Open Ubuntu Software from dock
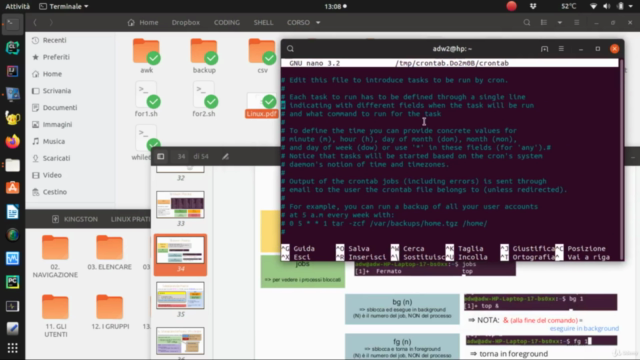Screen dimensions: 640x360 pyautogui.click(x=12, y=188)
